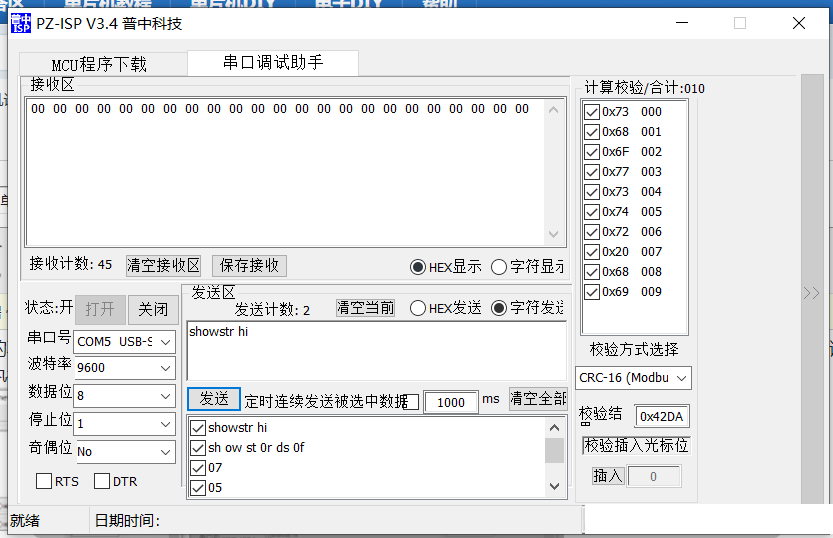This screenshot has width=833, height=538.
Task: Uncheck the 0x6F 002 checksum entry
Action: 592,152
